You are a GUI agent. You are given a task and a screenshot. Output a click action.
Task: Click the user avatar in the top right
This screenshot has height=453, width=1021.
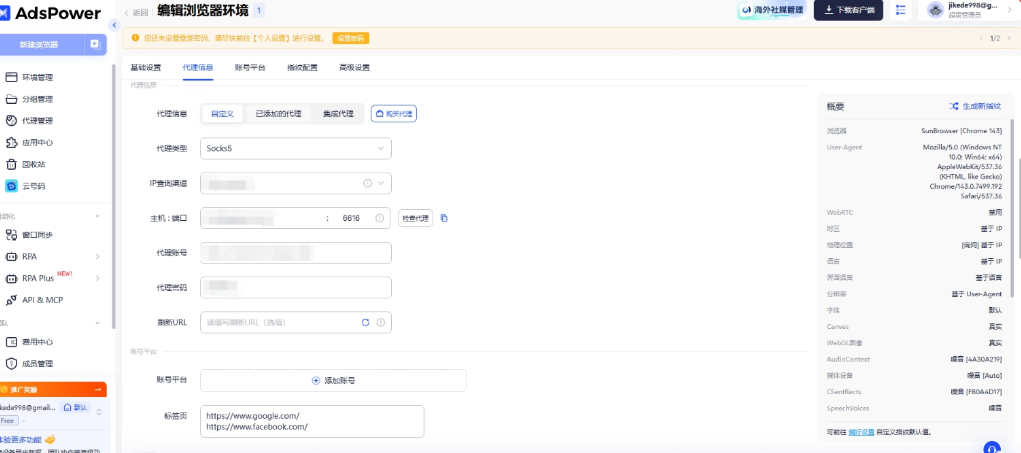pos(936,10)
